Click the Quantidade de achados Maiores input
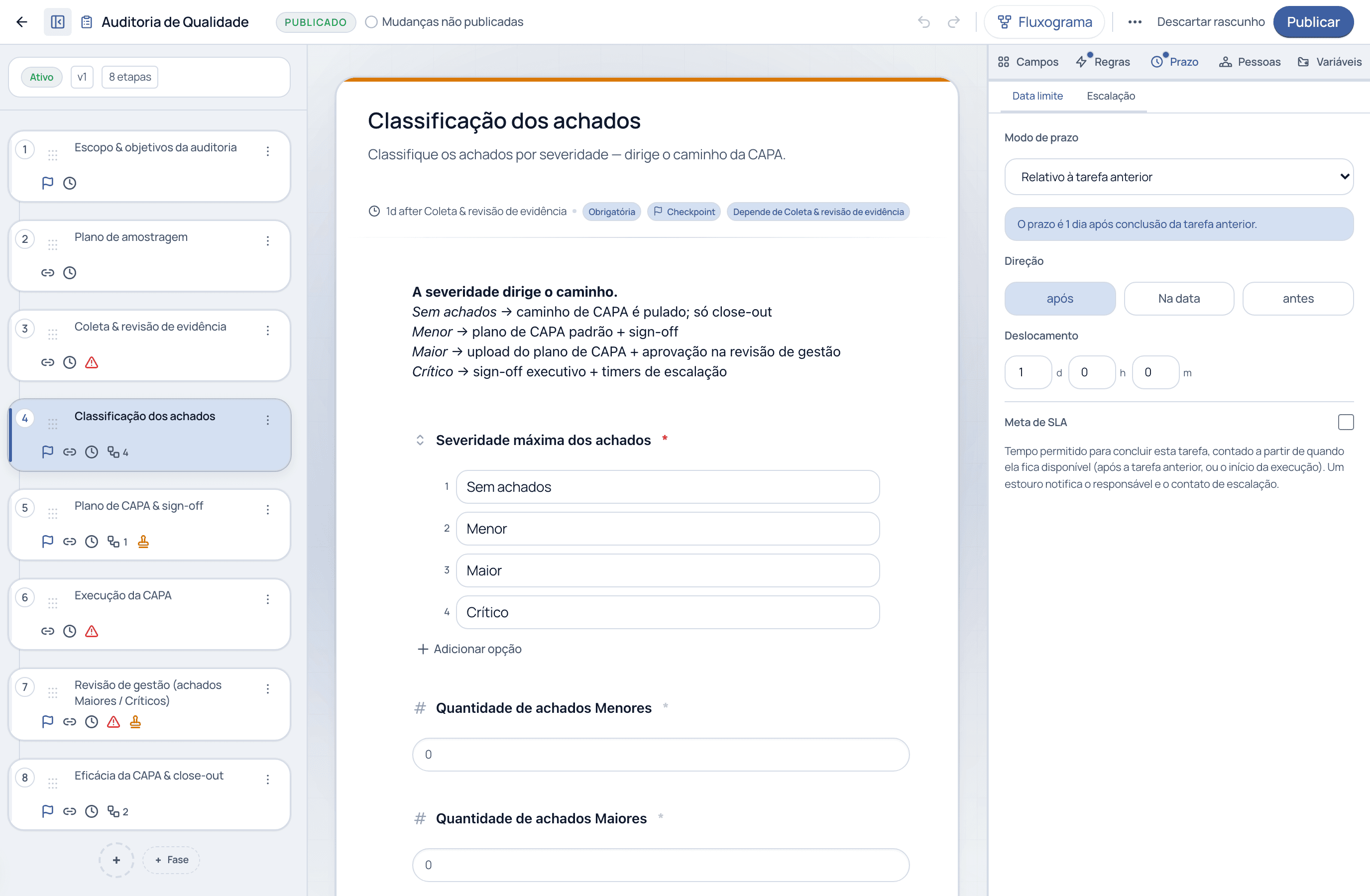Screen dimensions: 1370x896 click(x=661, y=865)
